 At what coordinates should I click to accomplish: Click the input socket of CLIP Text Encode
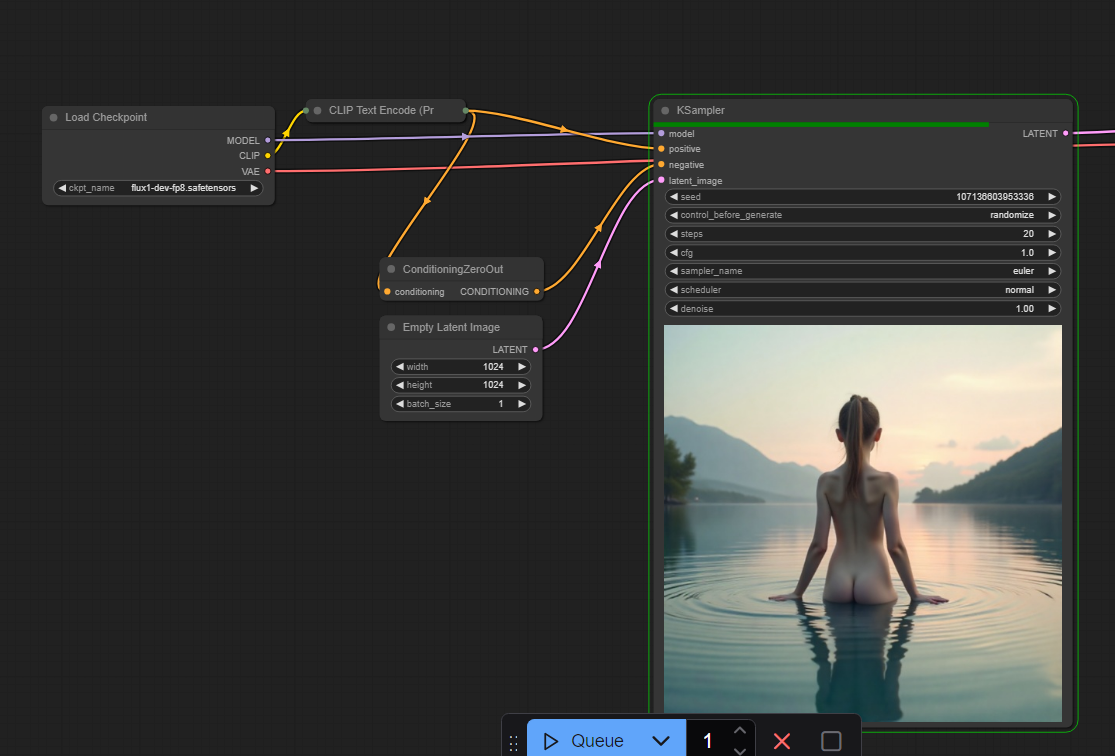click(306, 110)
